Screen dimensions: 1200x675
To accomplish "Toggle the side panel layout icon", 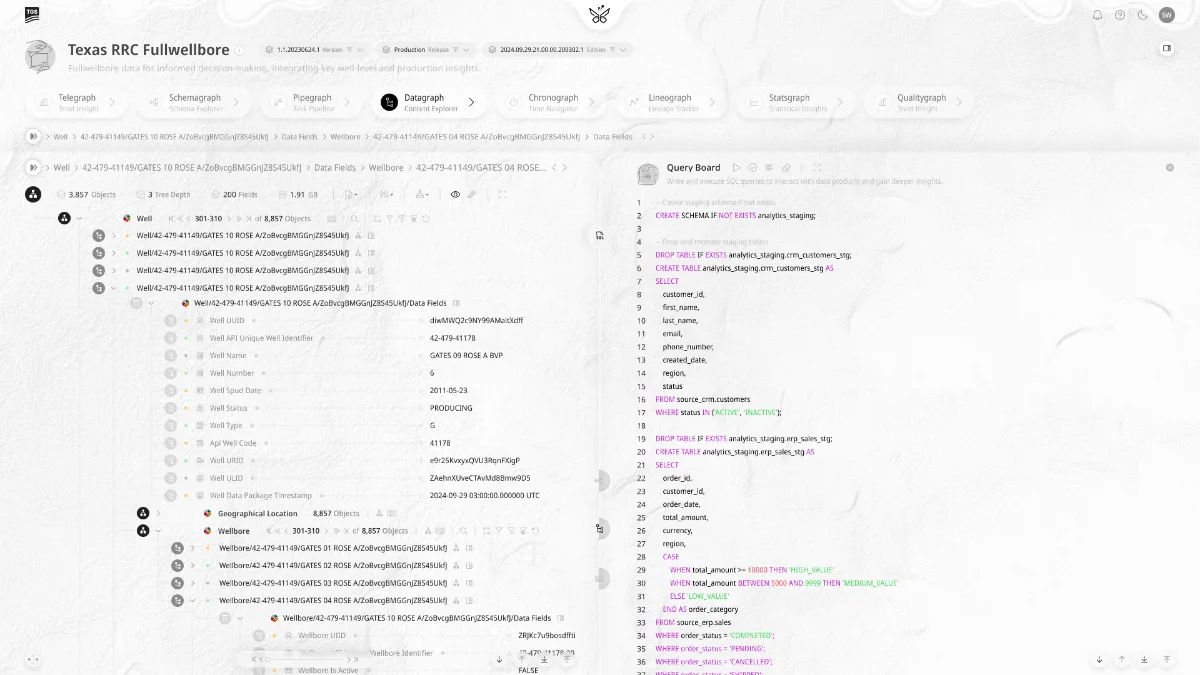I will coord(1166,48).
